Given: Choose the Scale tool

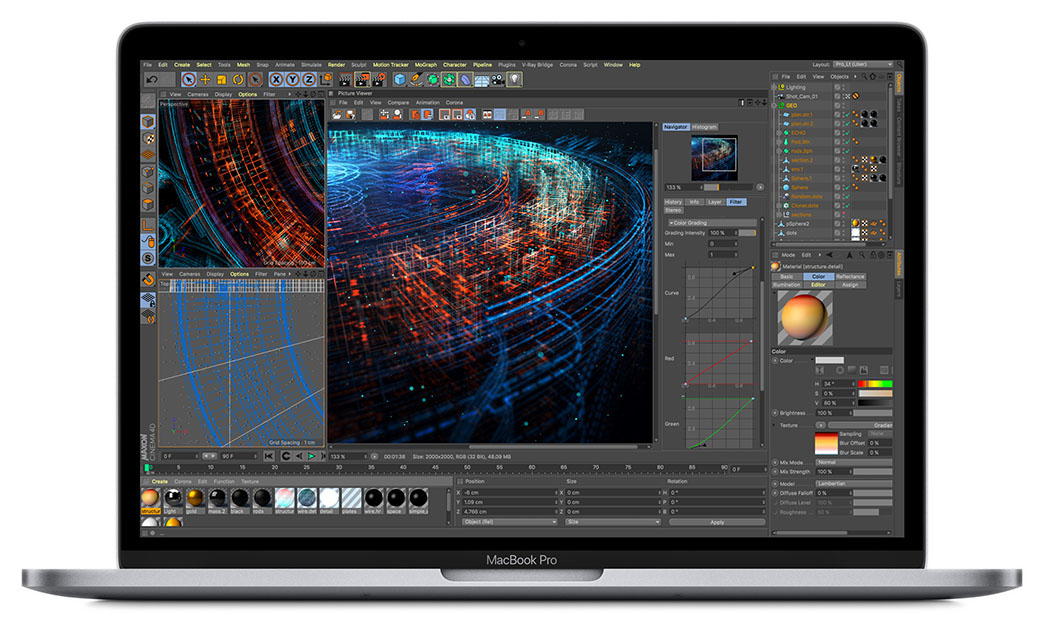Looking at the screenshot, I should pyautogui.click(x=222, y=79).
